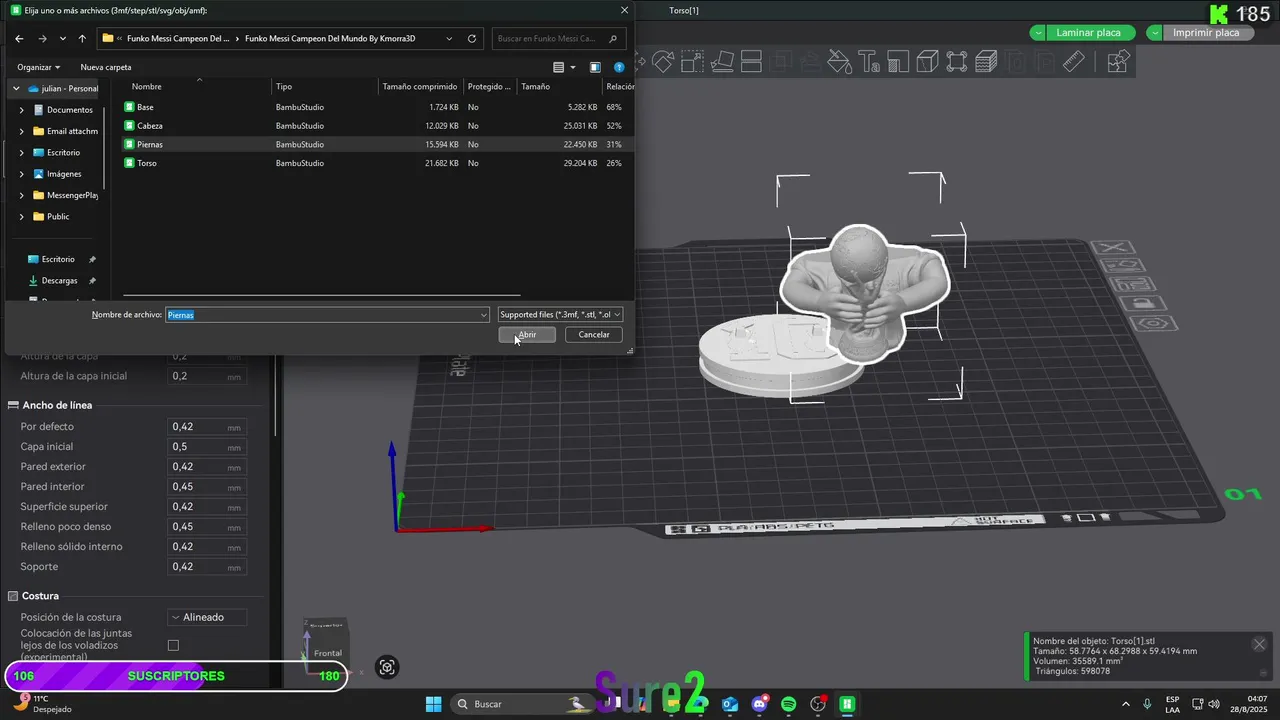1280x720 pixels.
Task: Select the scale tool in Bambu toolbar
Action: [692, 61]
